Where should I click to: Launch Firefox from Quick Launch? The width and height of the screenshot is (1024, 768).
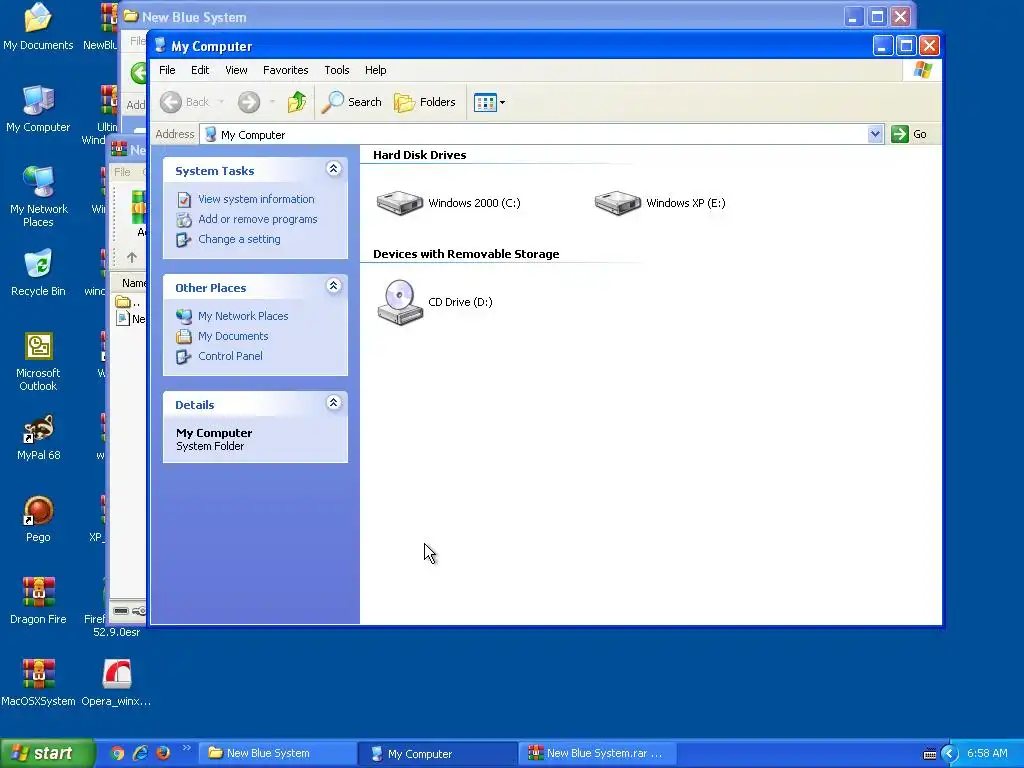[x=163, y=753]
